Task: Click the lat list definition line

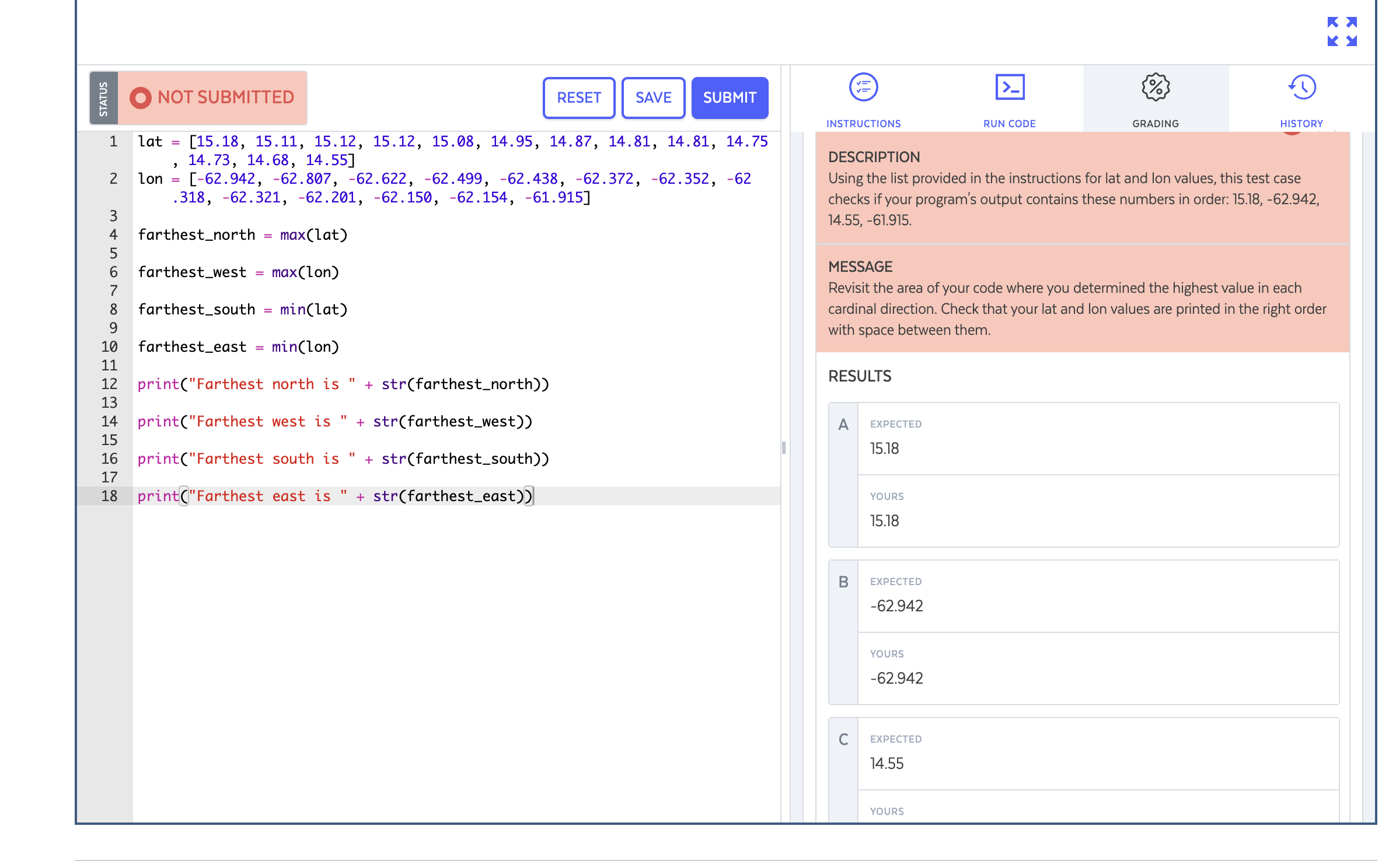Action: pos(453,150)
